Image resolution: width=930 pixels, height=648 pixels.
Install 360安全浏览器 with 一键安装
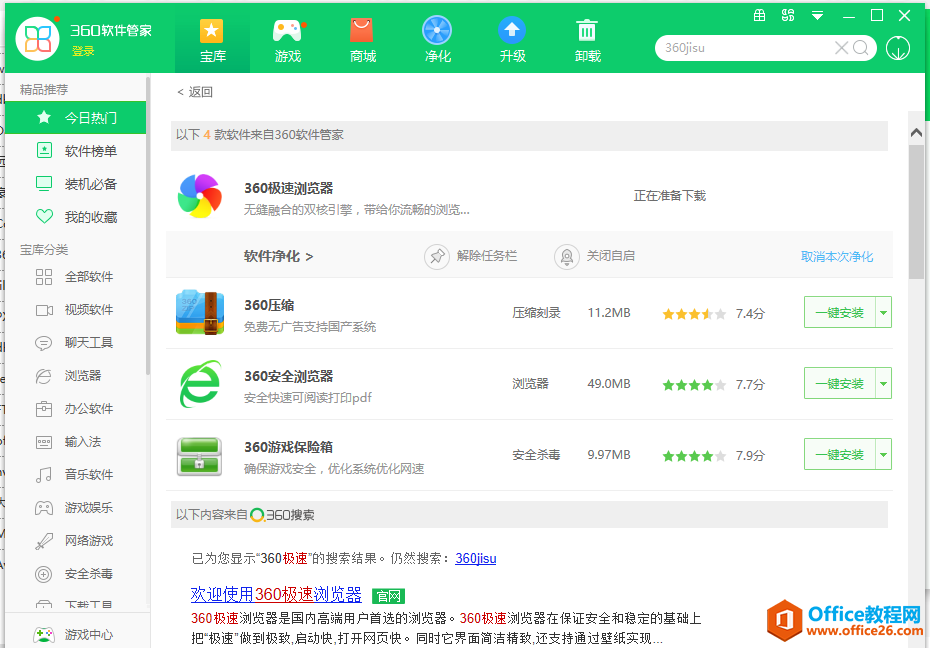point(839,384)
